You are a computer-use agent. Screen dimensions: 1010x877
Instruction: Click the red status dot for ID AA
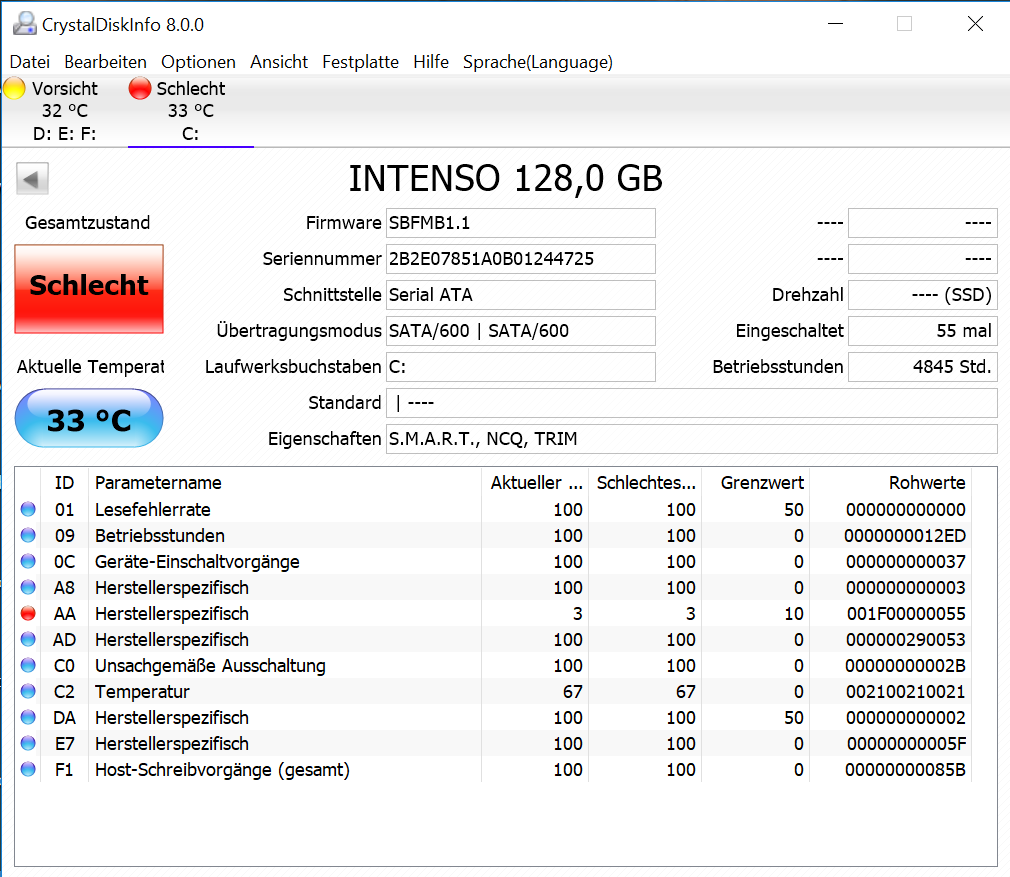pyautogui.click(x=28, y=614)
